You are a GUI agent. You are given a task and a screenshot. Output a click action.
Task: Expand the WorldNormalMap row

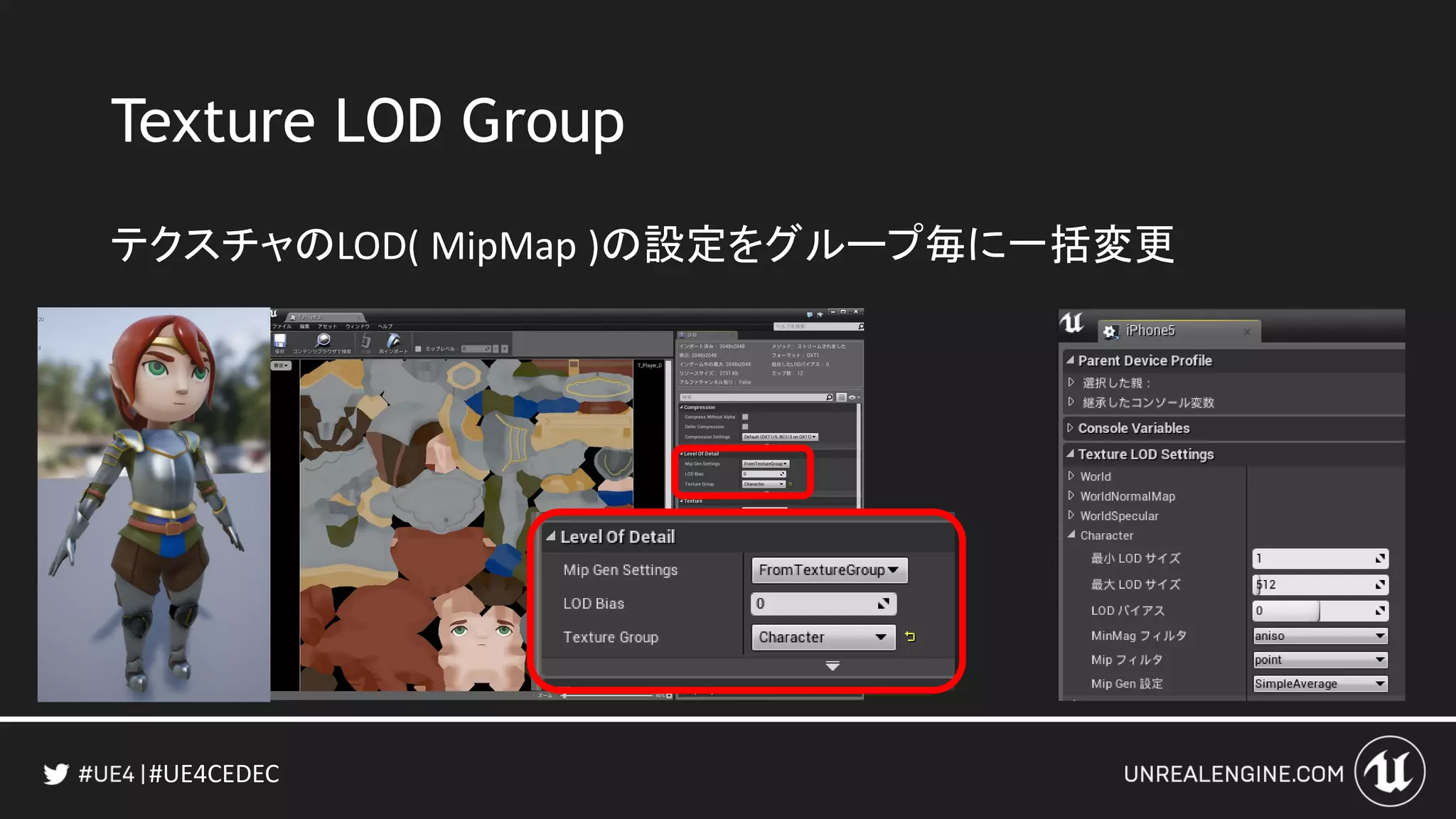pyautogui.click(x=1071, y=496)
